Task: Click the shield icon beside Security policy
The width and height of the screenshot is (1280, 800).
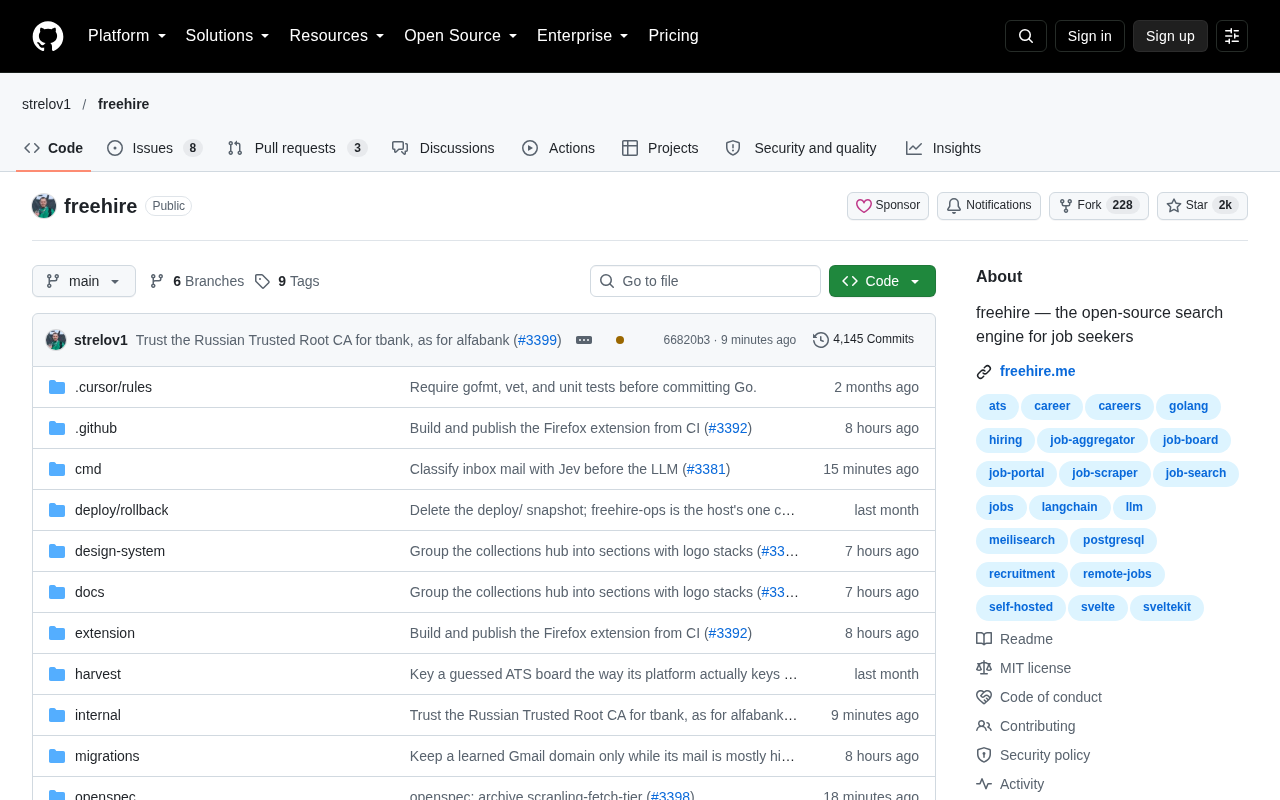Action: (x=984, y=755)
